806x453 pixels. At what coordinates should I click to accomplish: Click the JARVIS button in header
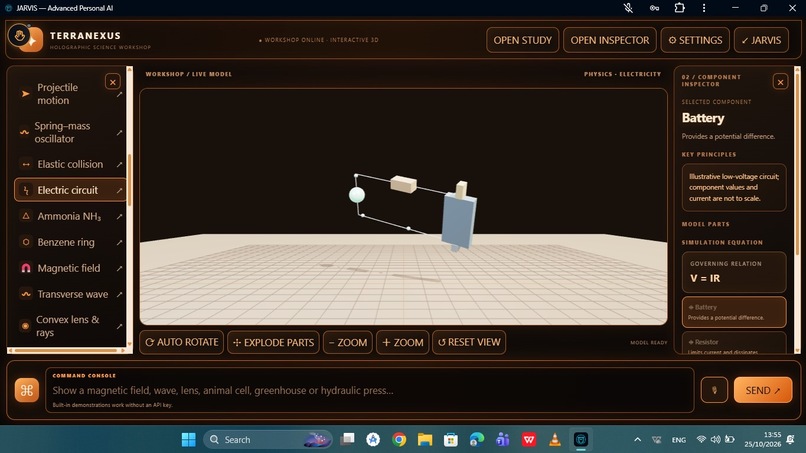(x=761, y=40)
